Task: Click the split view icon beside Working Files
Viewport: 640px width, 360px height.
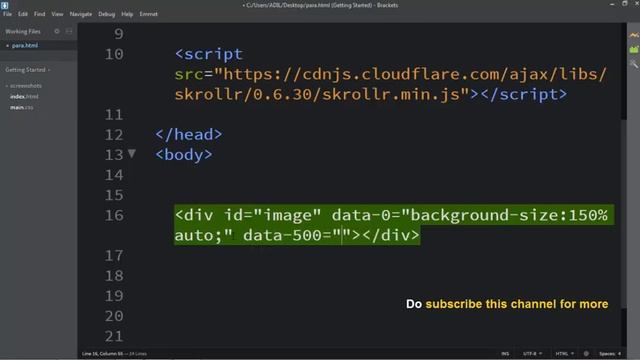Action: click(69, 31)
